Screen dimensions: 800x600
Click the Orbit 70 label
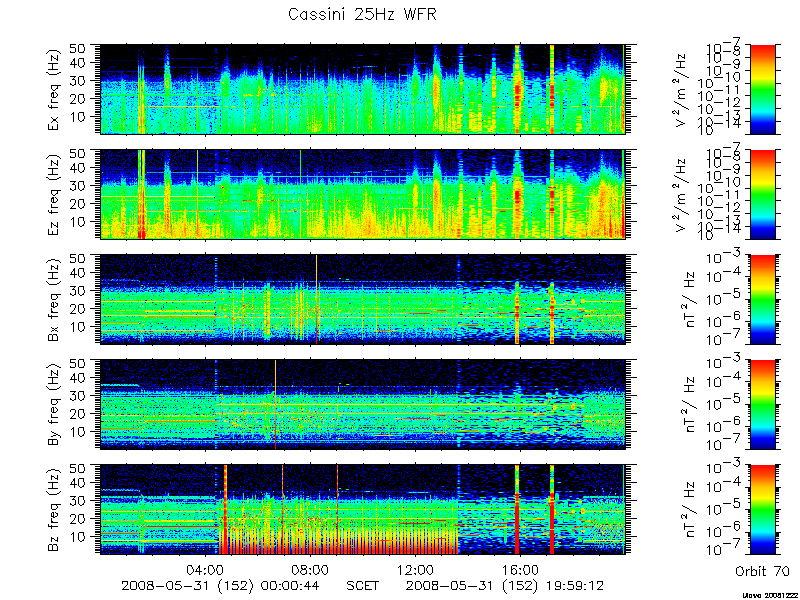[x=762, y=571]
